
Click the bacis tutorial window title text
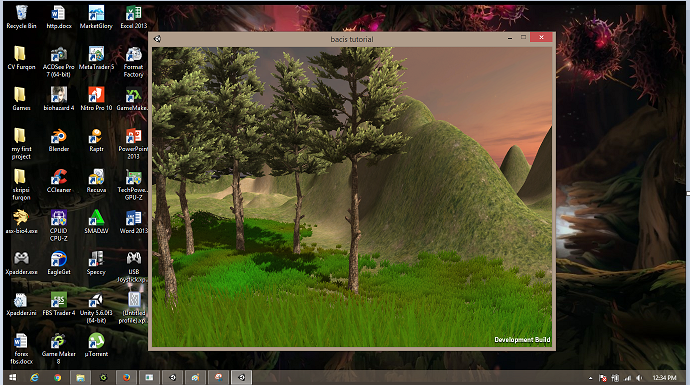click(352, 39)
